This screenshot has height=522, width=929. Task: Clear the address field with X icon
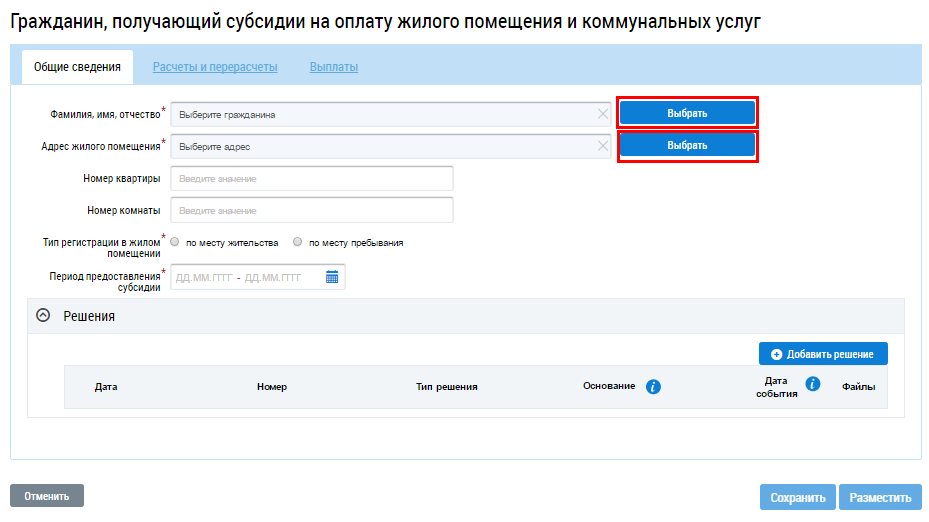click(x=602, y=146)
